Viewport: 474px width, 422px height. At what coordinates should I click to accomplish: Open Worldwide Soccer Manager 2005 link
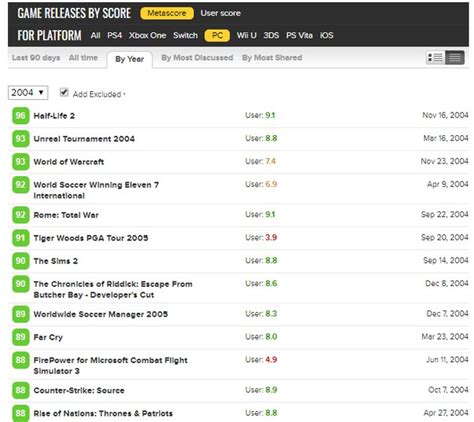click(x=101, y=314)
